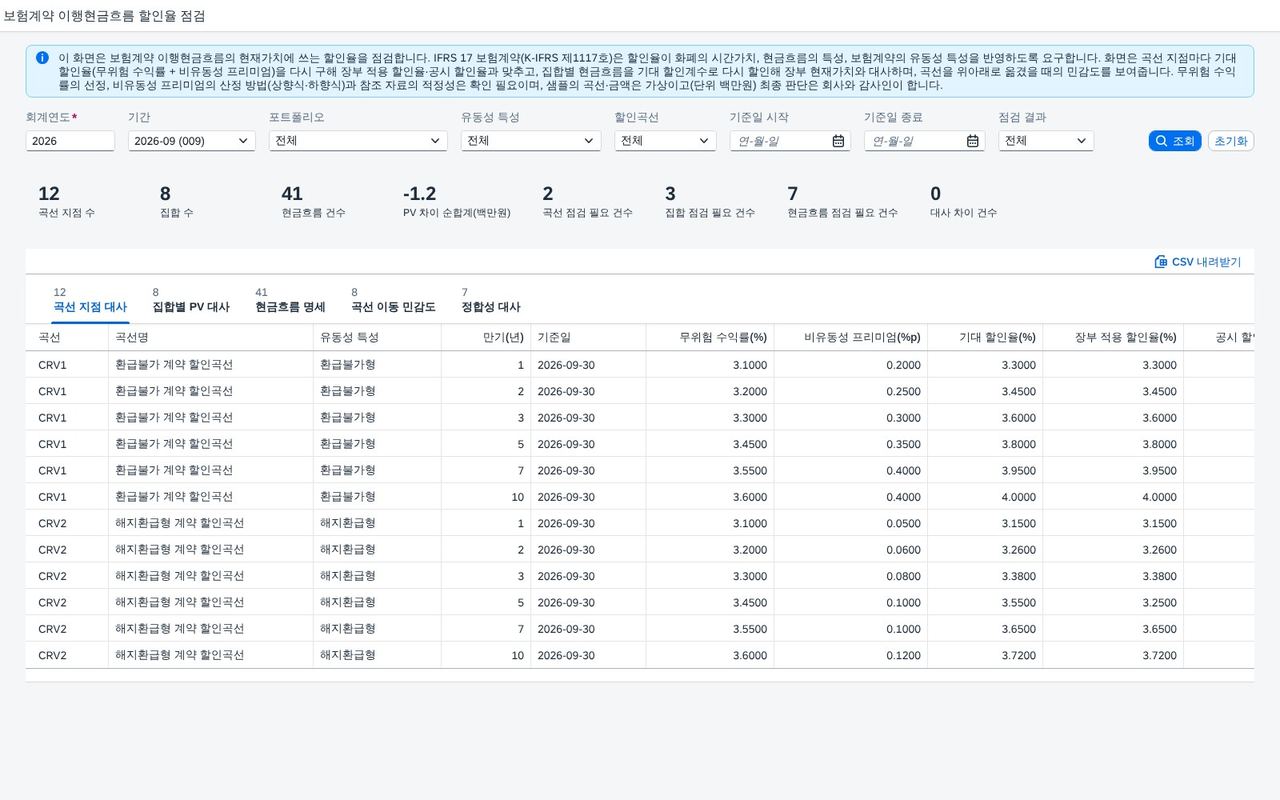The width and height of the screenshot is (1280, 800).
Task: Open calendar picker for 기준일 종료
Action: tap(973, 141)
